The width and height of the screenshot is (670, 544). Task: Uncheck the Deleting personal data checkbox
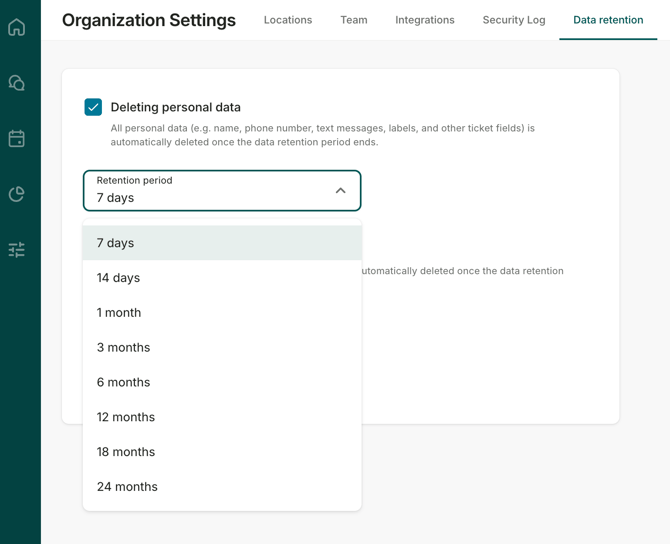pos(93,107)
